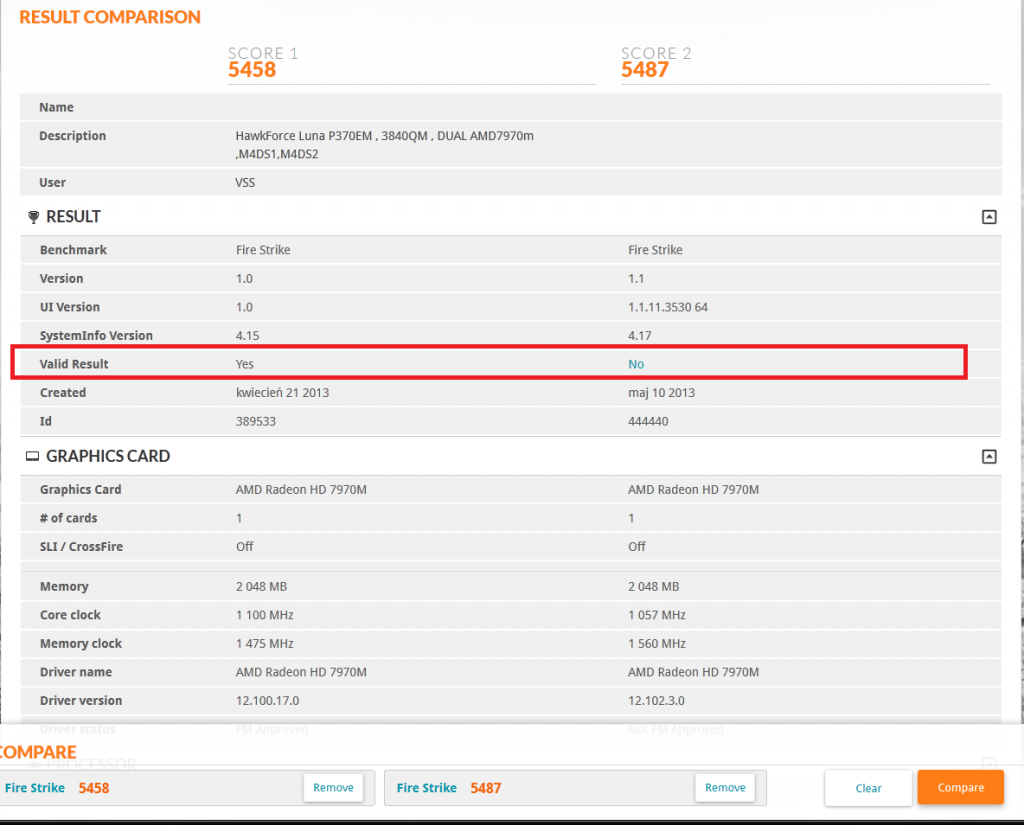The width and height of the screenshot is (1024, 825).
Task: Remove the Fire Strike 5458 result from comparison
Action: [x=333, y=788]
